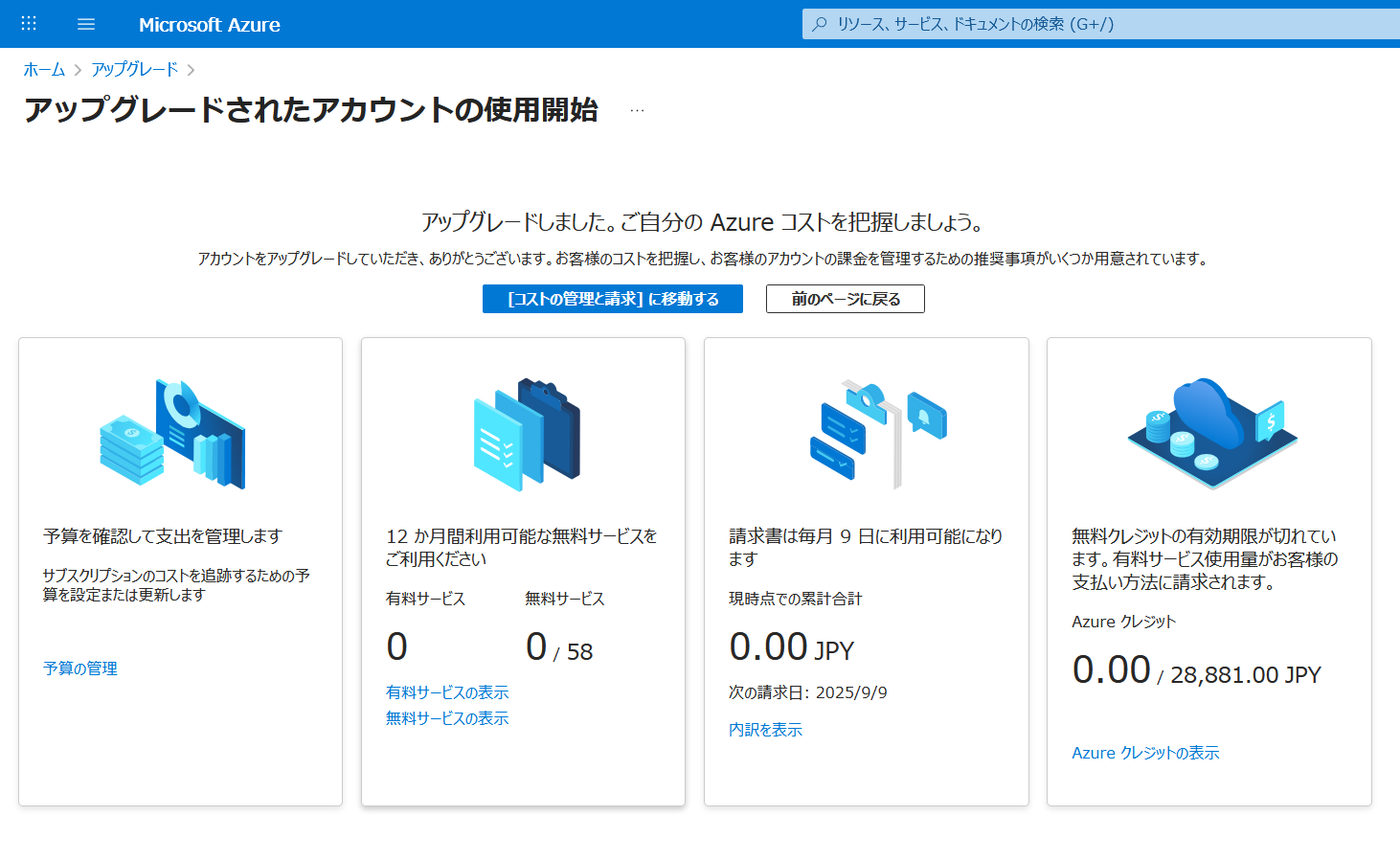Click the budget money and chart illustration

tap(172, 434)
